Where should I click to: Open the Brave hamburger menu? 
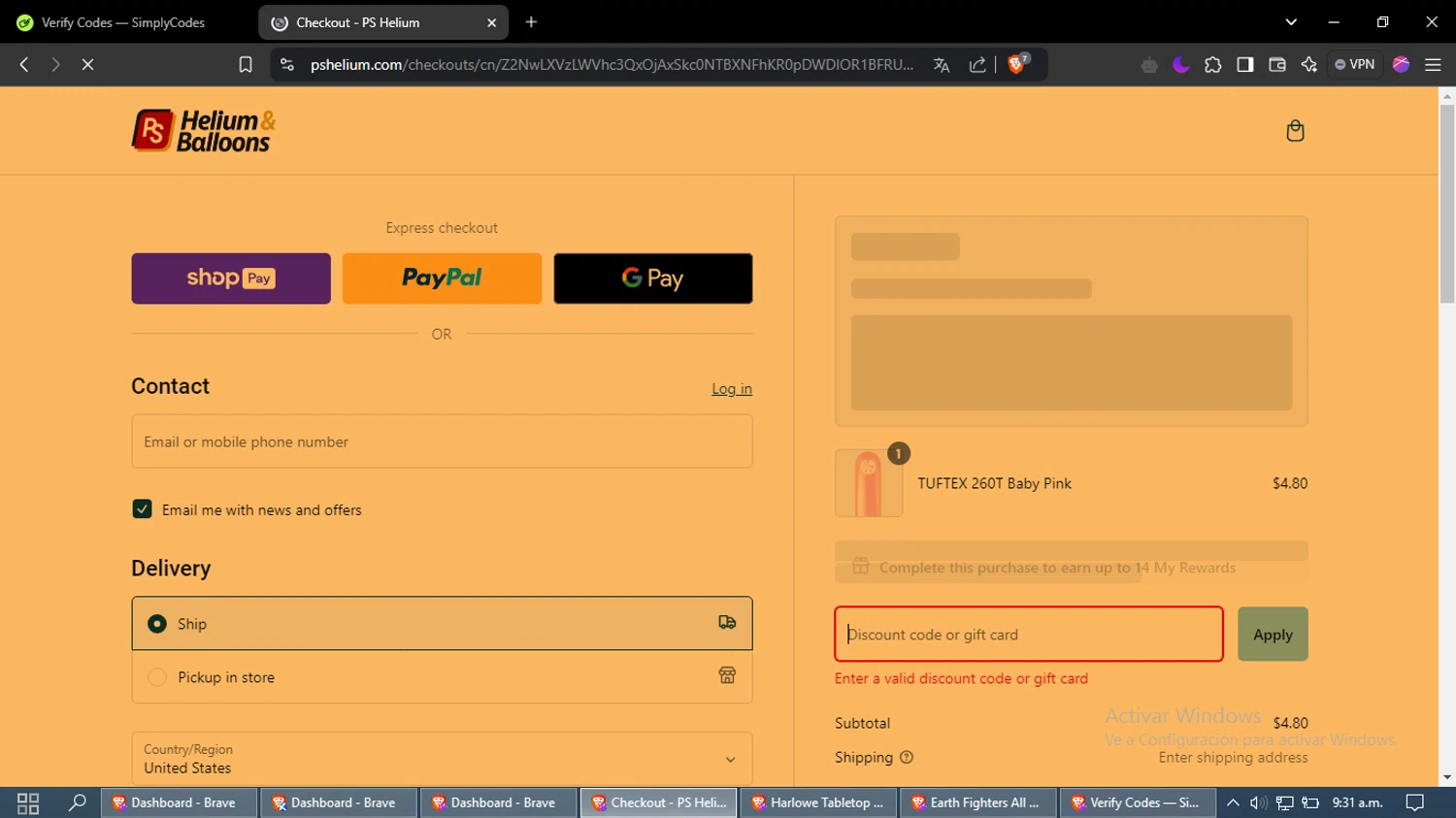(1433, 64)
